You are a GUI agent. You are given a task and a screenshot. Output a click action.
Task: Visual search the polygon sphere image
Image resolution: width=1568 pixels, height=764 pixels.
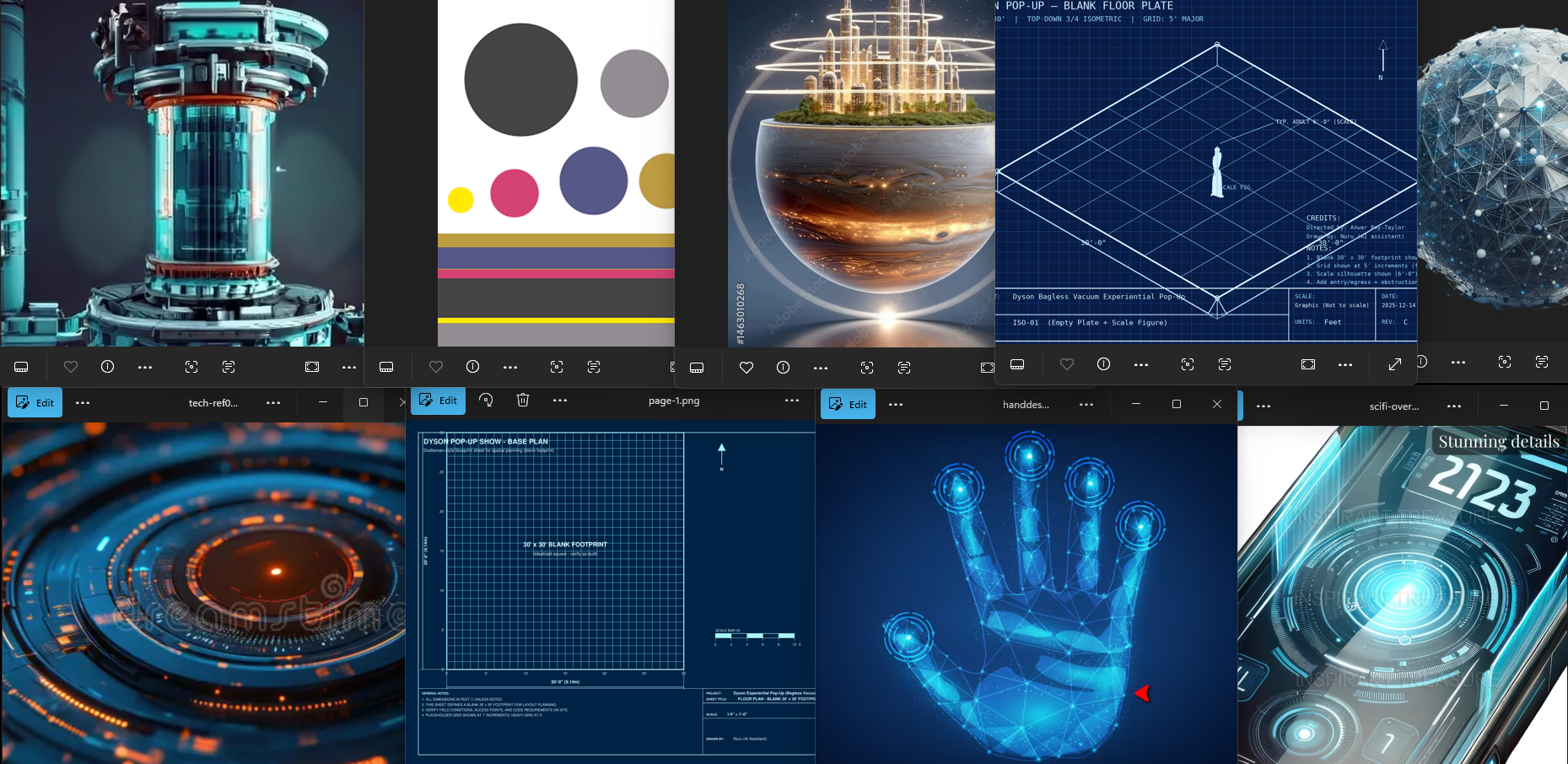tap(1505, 362)
